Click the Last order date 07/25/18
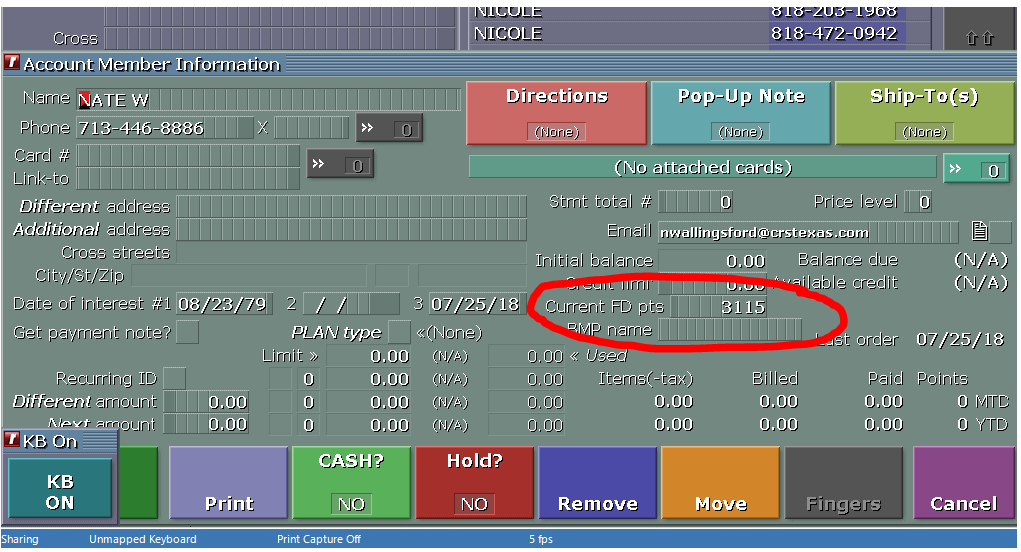 [x=960, y=339]
